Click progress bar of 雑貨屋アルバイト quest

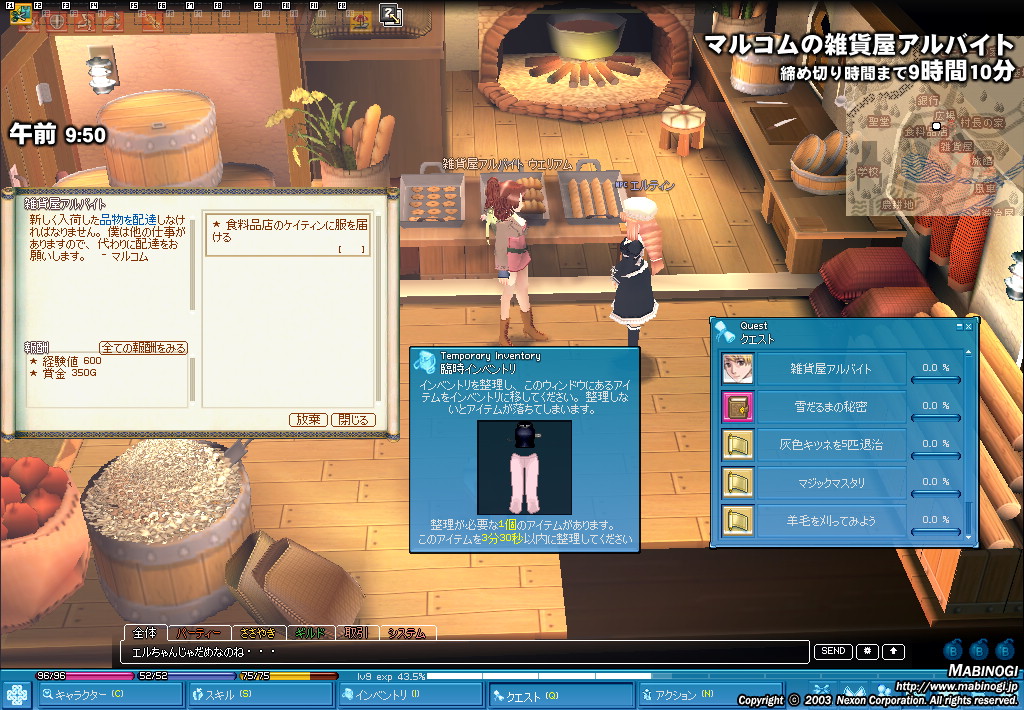936,379
